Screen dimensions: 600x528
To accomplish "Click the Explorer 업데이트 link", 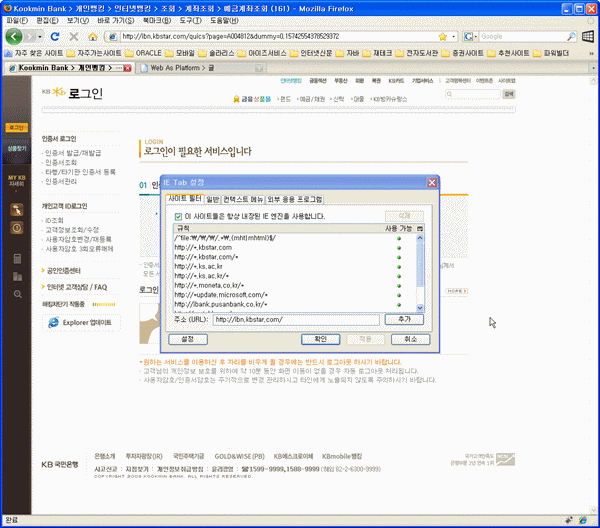I will coord(81,323).
